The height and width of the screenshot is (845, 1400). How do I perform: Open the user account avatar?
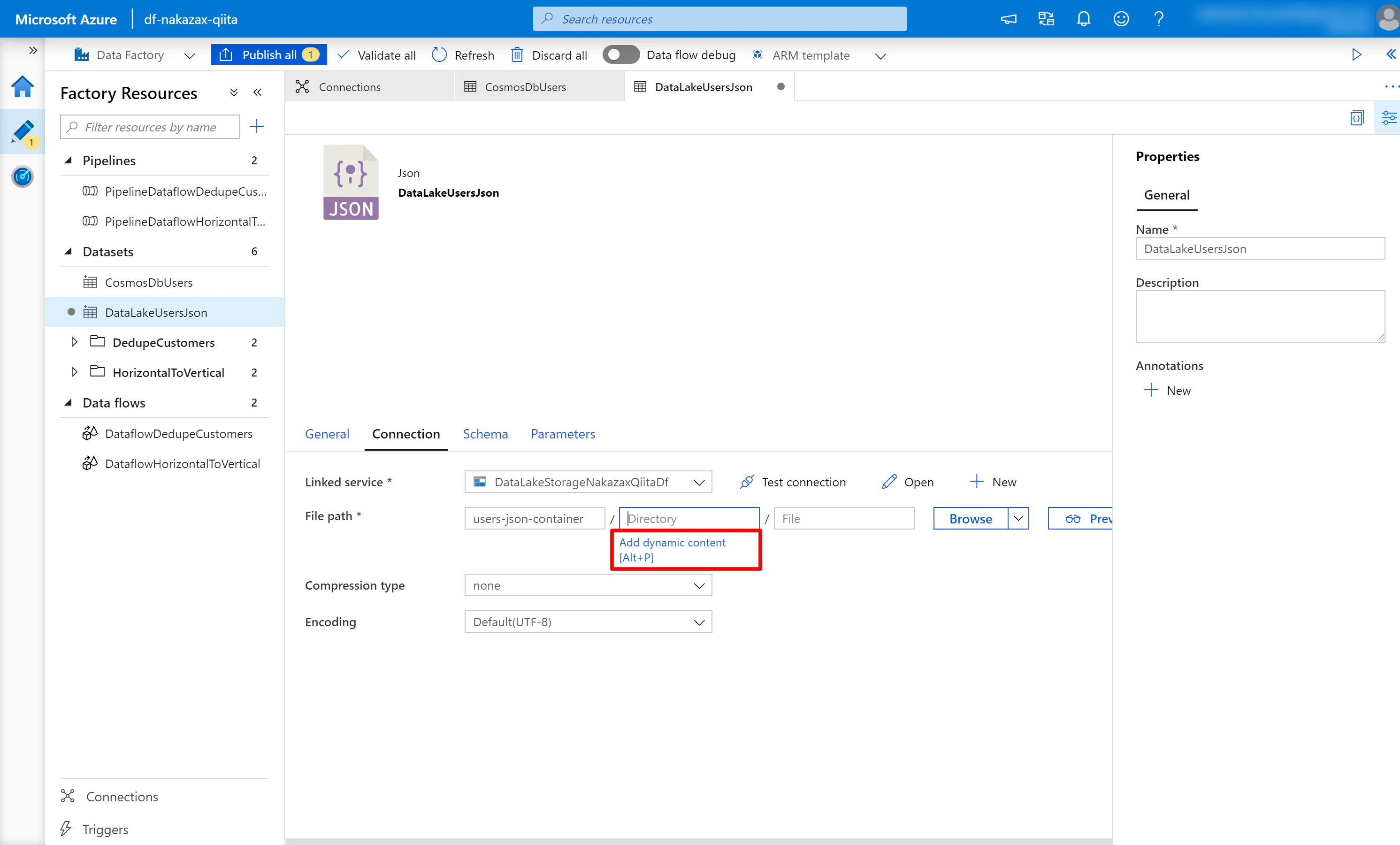[x=1387, y=18]
